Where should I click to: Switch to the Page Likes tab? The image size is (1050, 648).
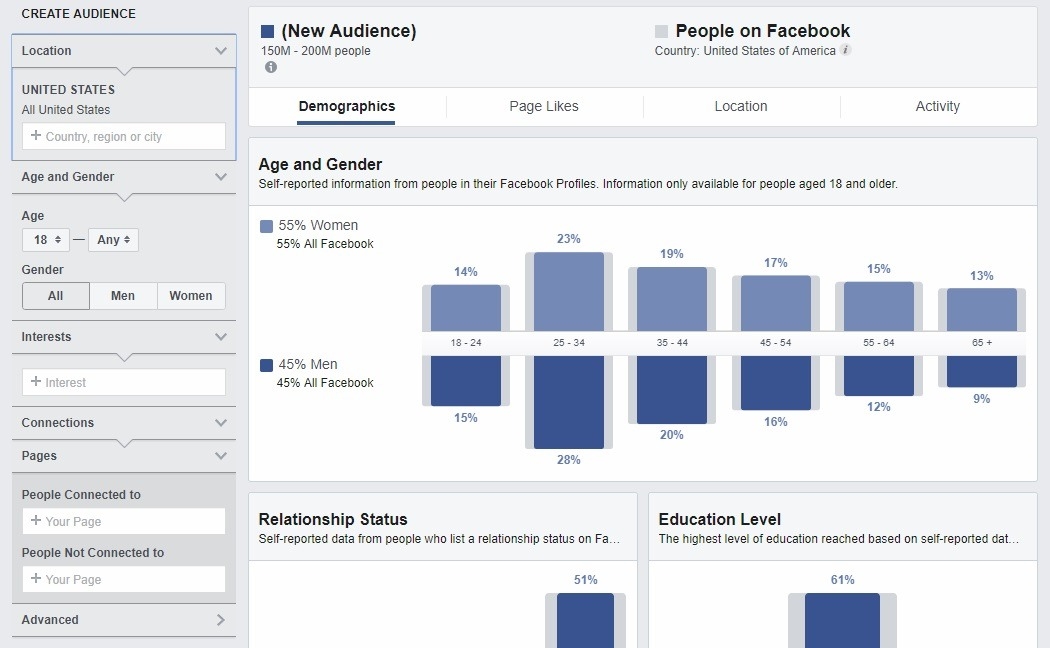544,106
